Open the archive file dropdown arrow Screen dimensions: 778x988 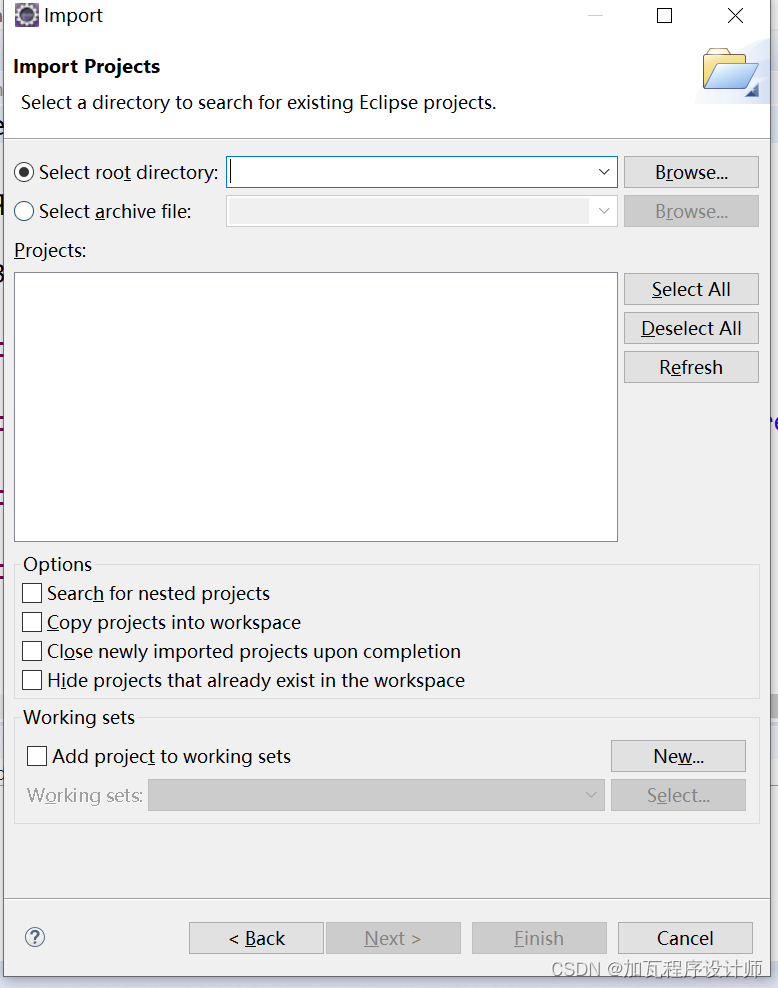click(604, 211)
